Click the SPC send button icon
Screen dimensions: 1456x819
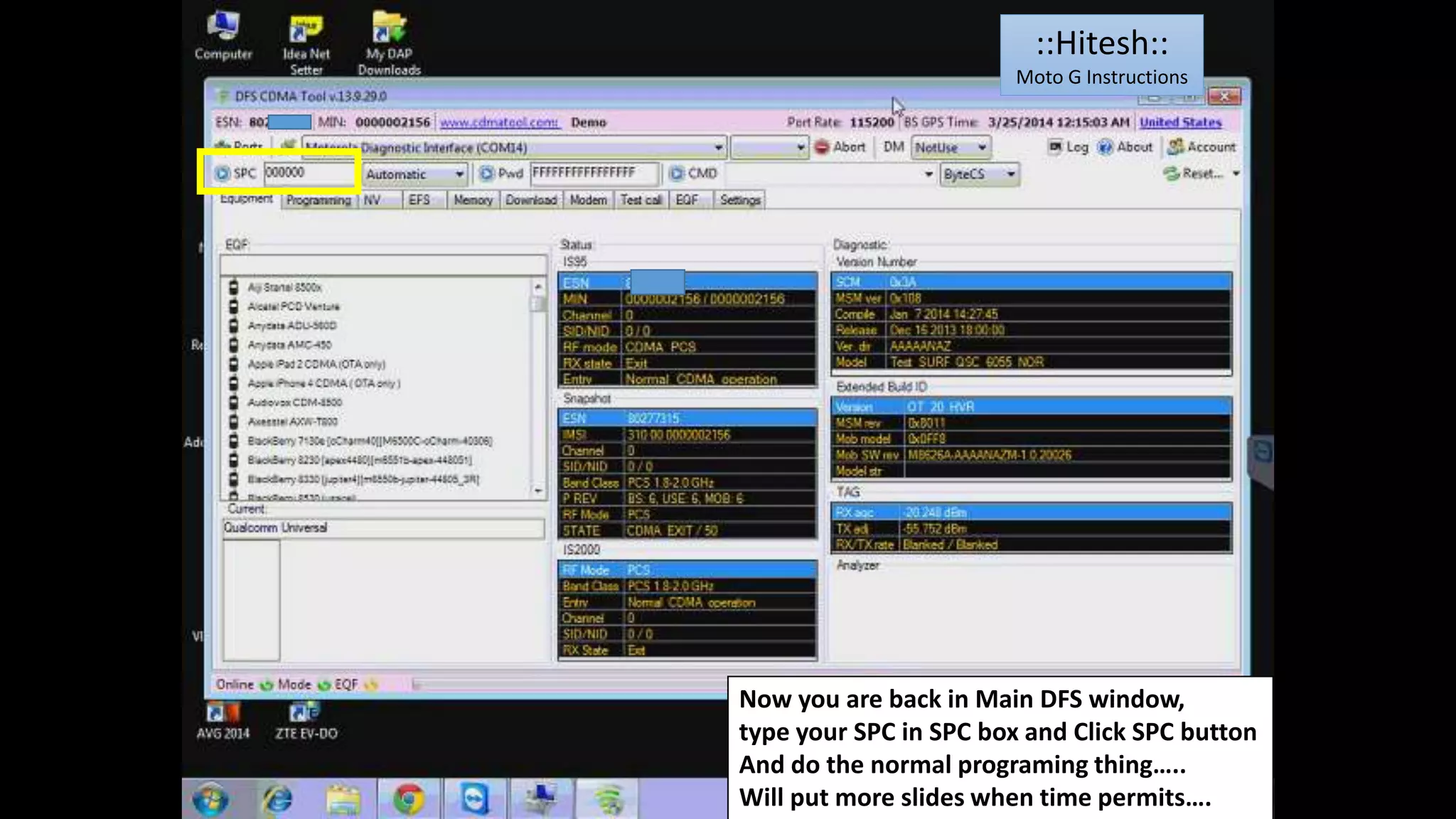coord(223,173)
